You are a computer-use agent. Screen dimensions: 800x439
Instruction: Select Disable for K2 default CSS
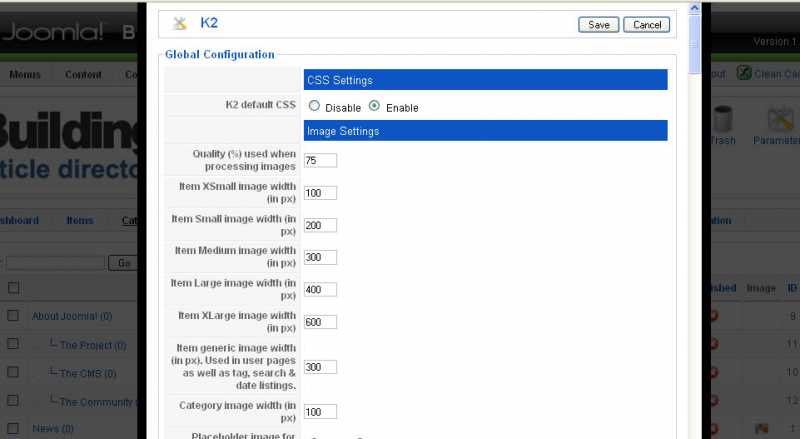click(x=314, y=106)
